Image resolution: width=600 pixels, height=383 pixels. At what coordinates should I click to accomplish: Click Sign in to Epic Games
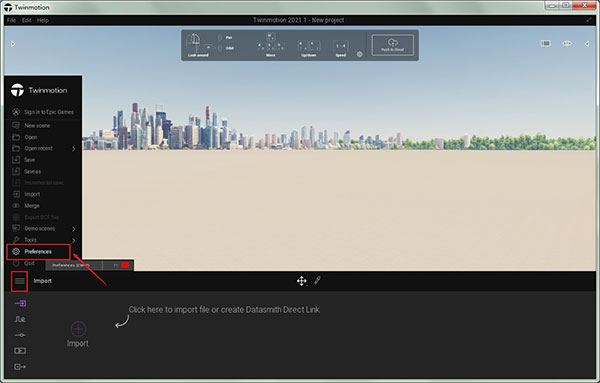[x=43, y=112]
